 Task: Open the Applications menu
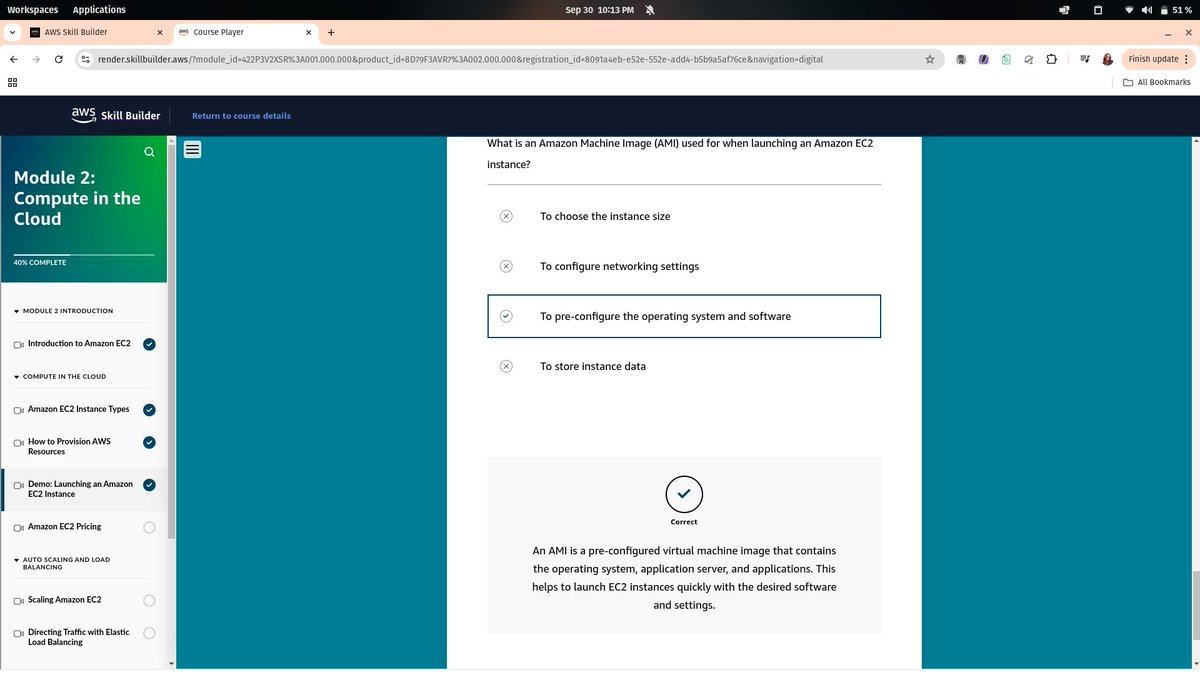[x=99, y=10]
